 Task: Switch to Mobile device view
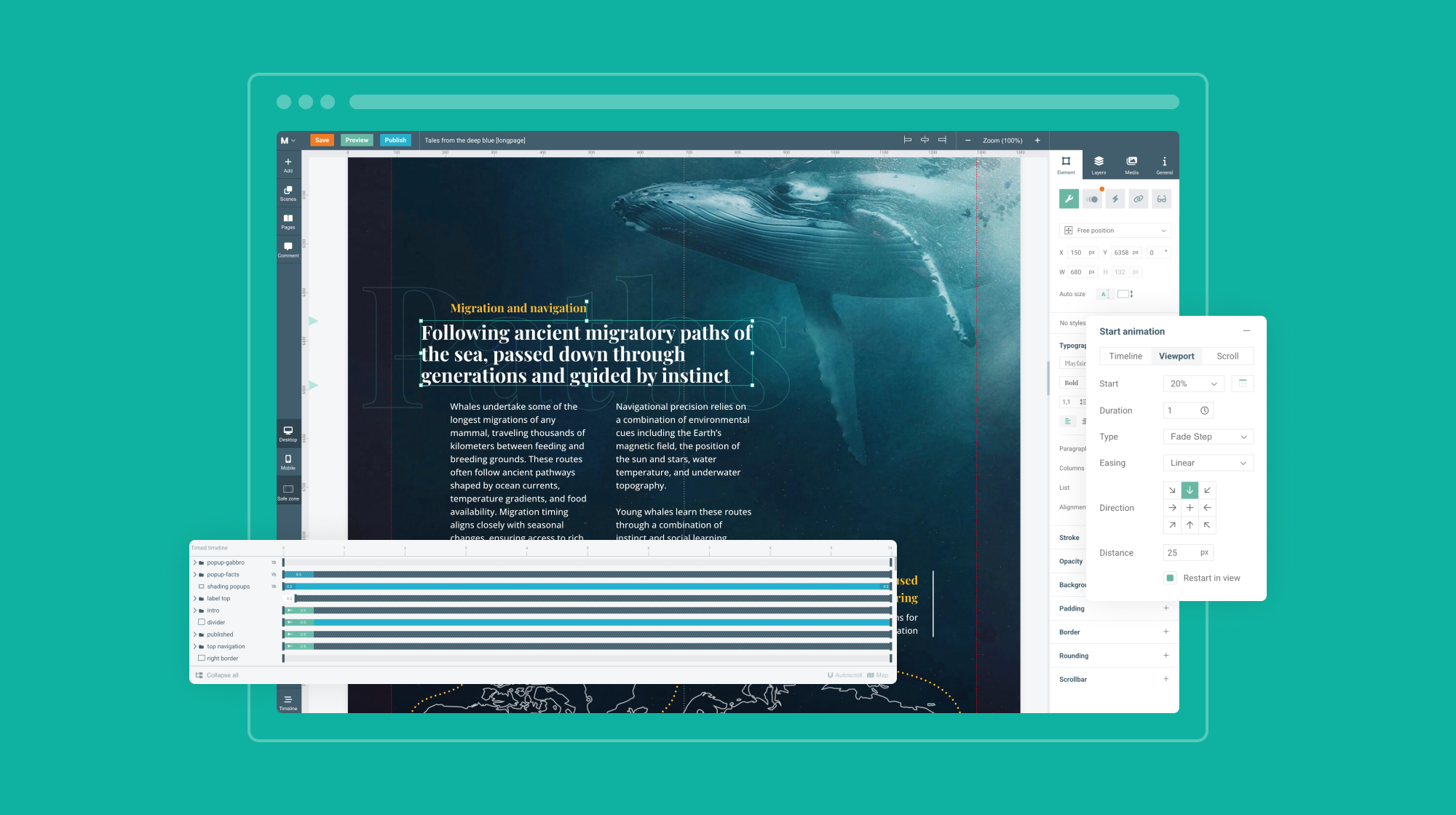tap(288, 461)
